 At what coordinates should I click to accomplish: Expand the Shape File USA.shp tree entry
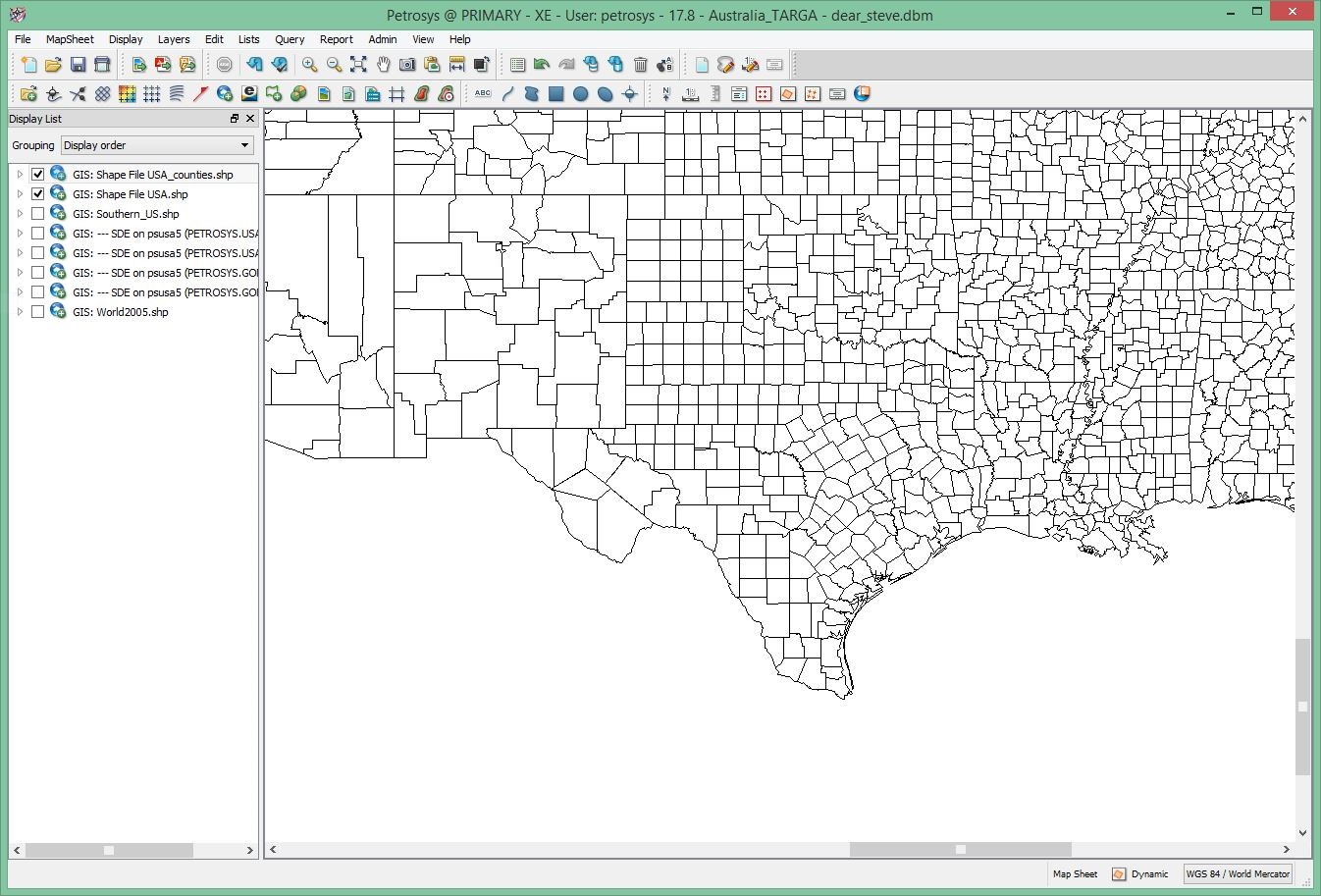tap(19, 193)
